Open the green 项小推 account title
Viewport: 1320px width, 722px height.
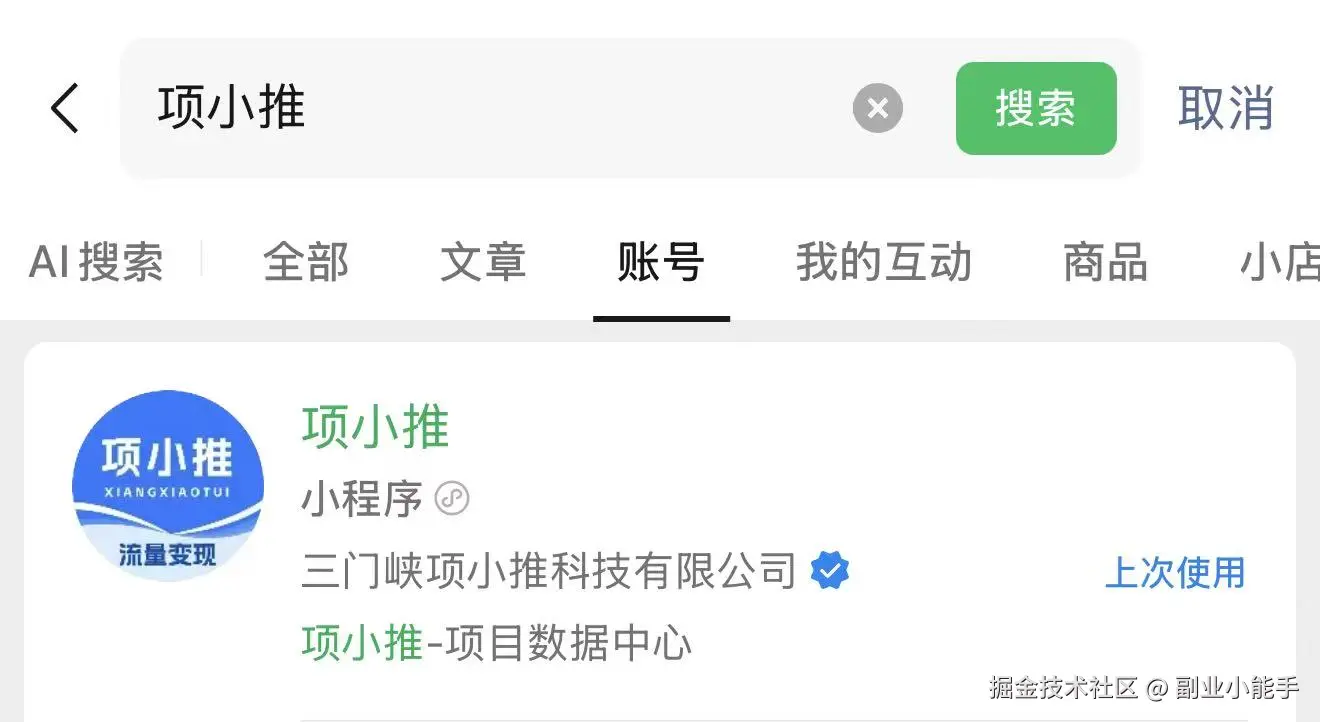(x=376, y=428)
